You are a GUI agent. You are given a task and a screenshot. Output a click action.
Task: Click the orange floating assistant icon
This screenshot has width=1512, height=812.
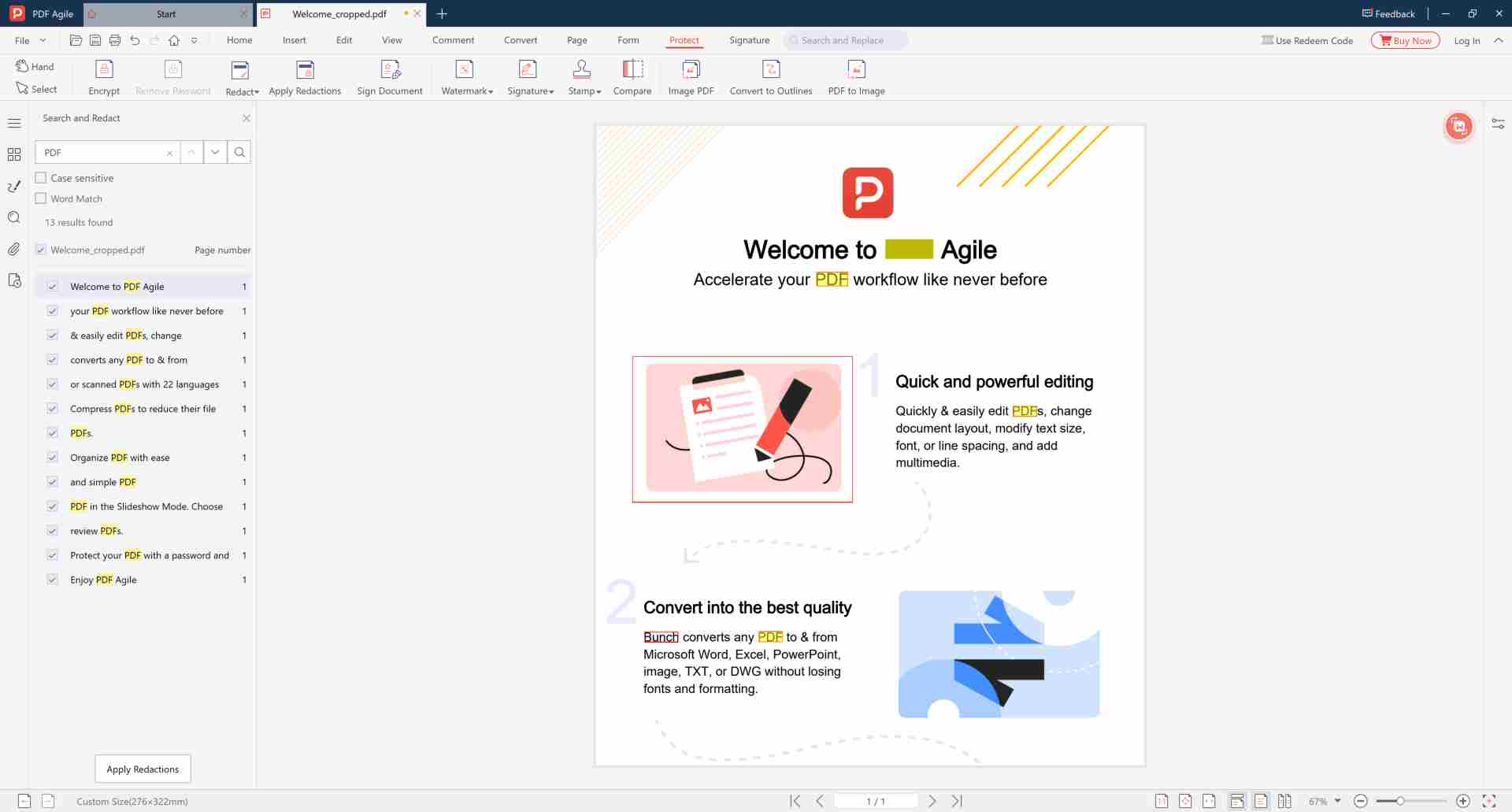tap(1458, 126)
